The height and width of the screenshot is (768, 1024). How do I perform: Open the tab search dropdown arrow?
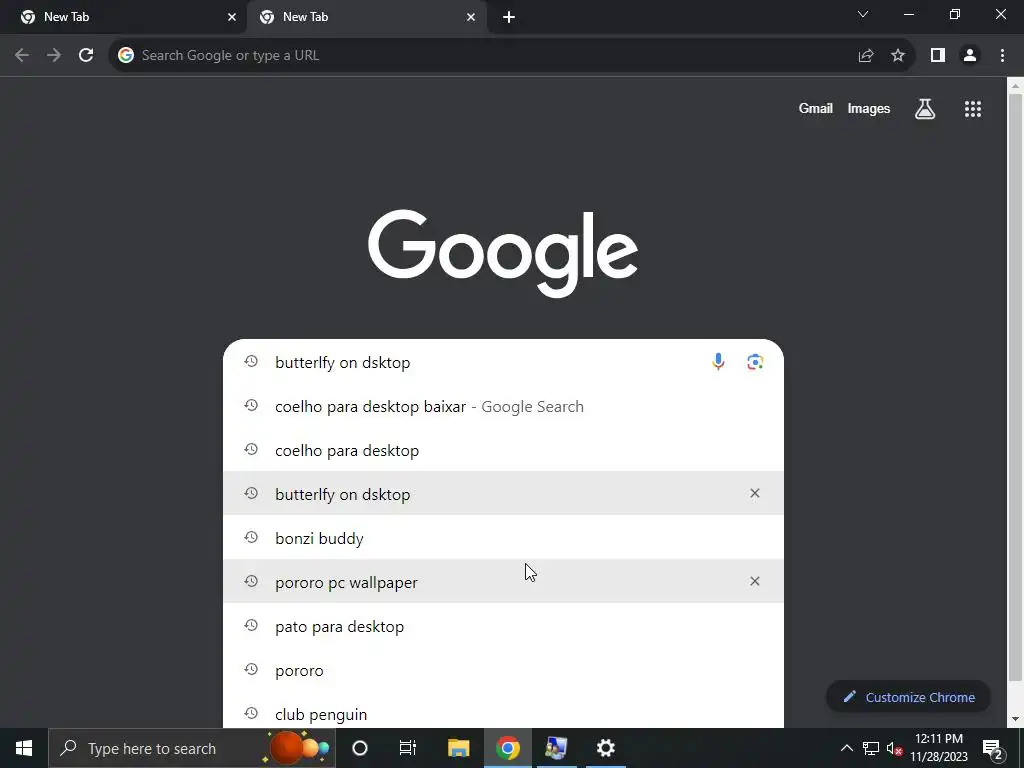tap(863, 14)
